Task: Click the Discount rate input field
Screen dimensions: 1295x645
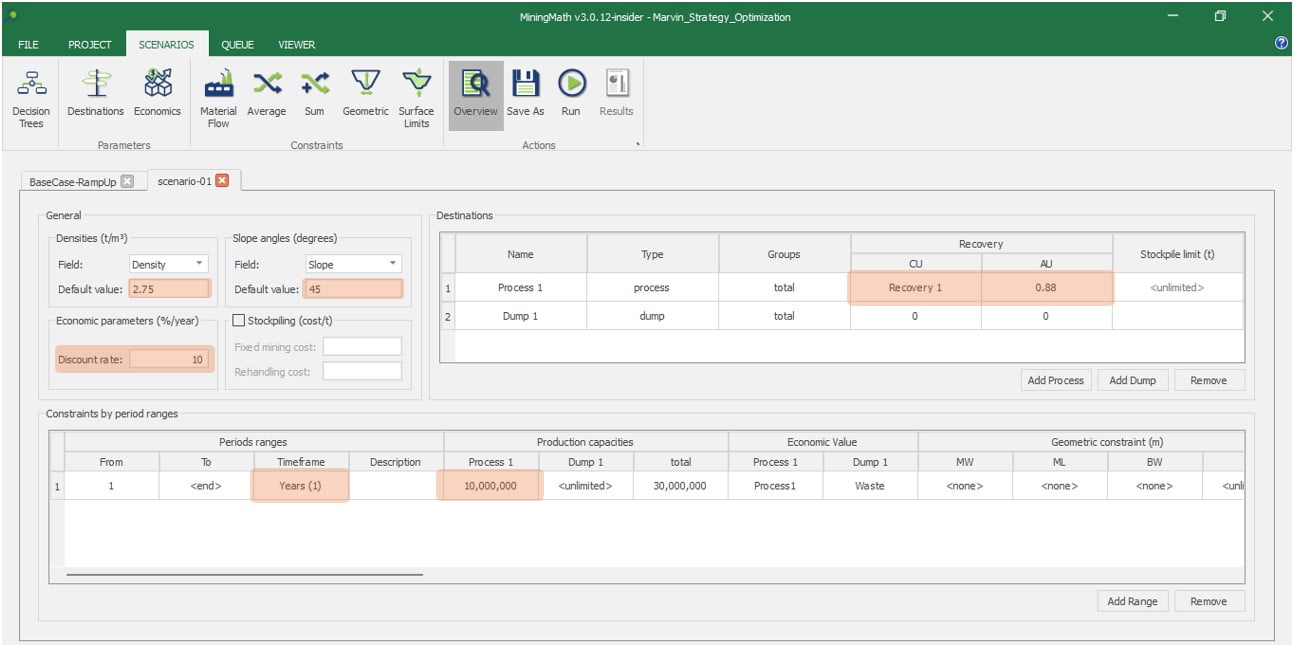Action: tap(170, 359)
